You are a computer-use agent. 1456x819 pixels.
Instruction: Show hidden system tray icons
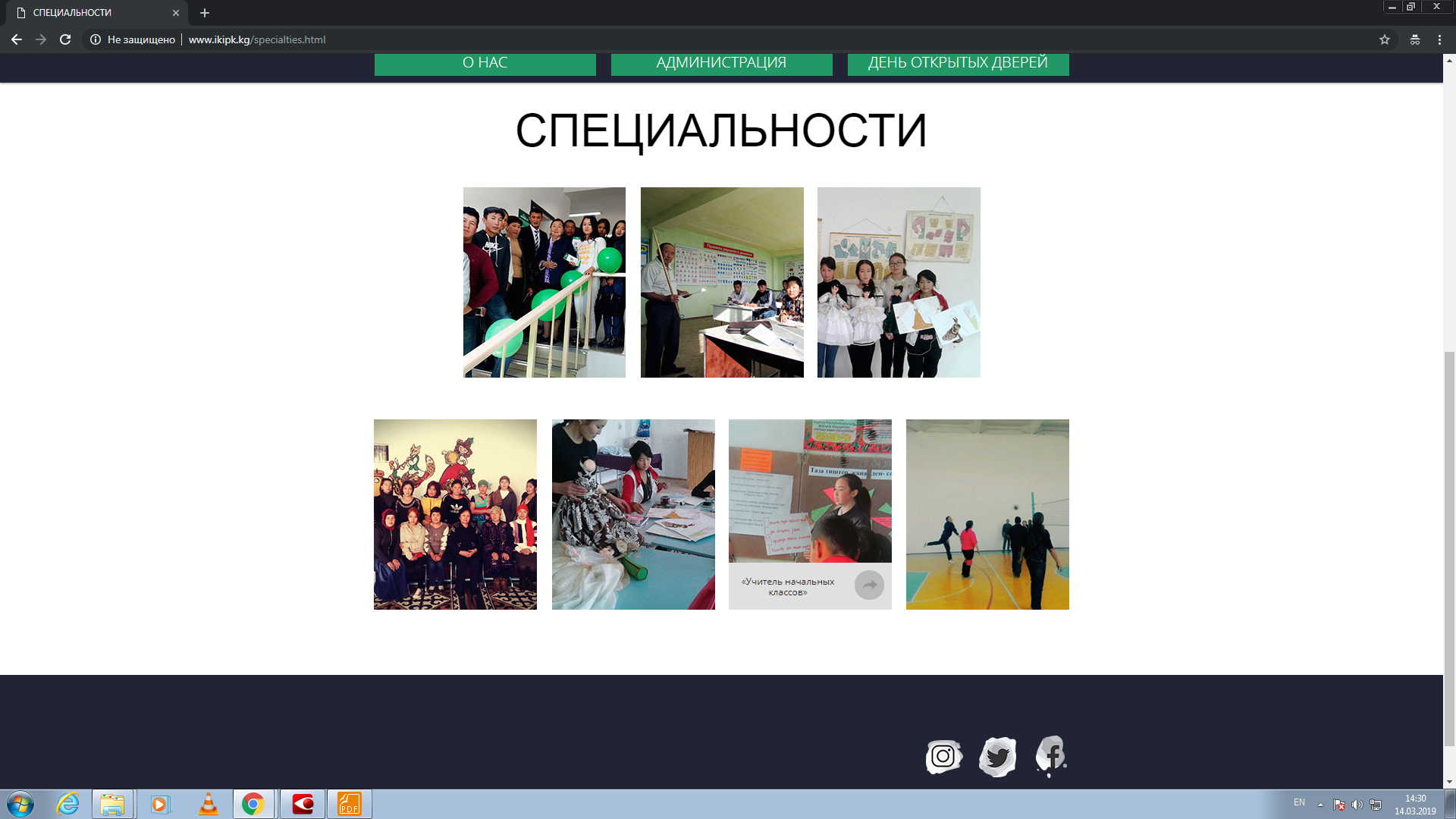[1320, 804]
